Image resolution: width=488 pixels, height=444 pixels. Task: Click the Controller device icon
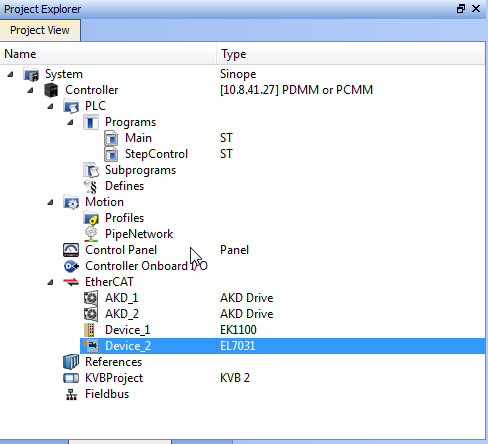pyautogui.click(x=51, y=90)
